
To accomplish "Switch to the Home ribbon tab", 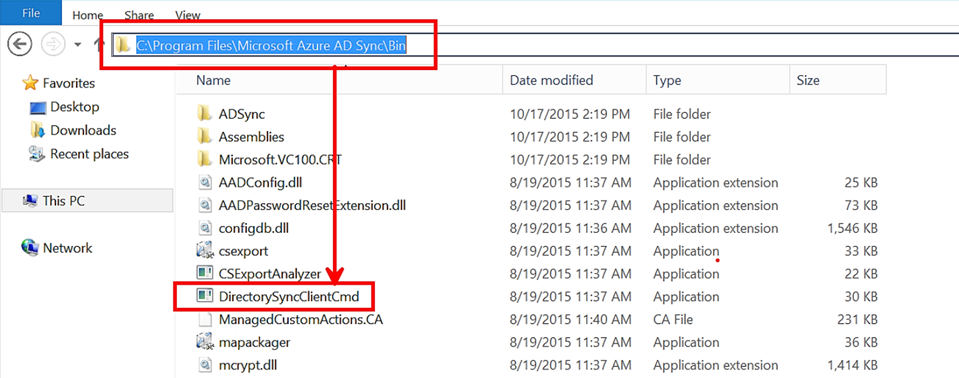I will (87, 16).
